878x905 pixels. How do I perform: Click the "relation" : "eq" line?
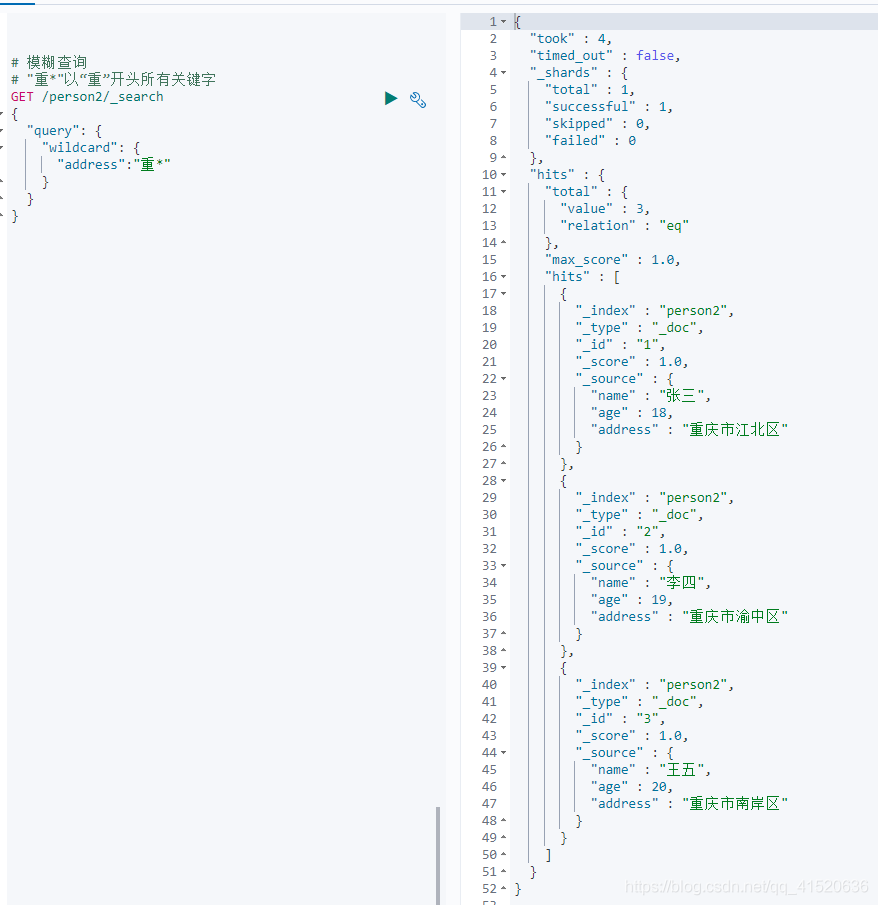tap(625, 226)
